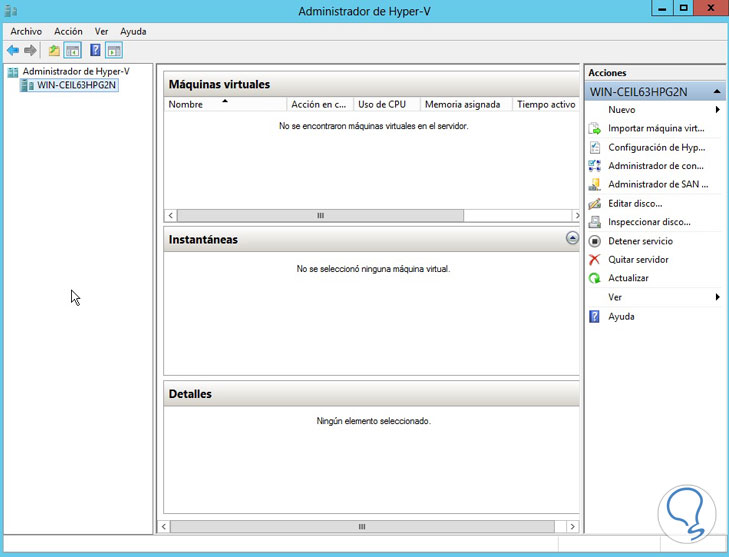Open the Ayuda menu in menu bar
This screenshot has width=730, height=557.
(133, 32)
